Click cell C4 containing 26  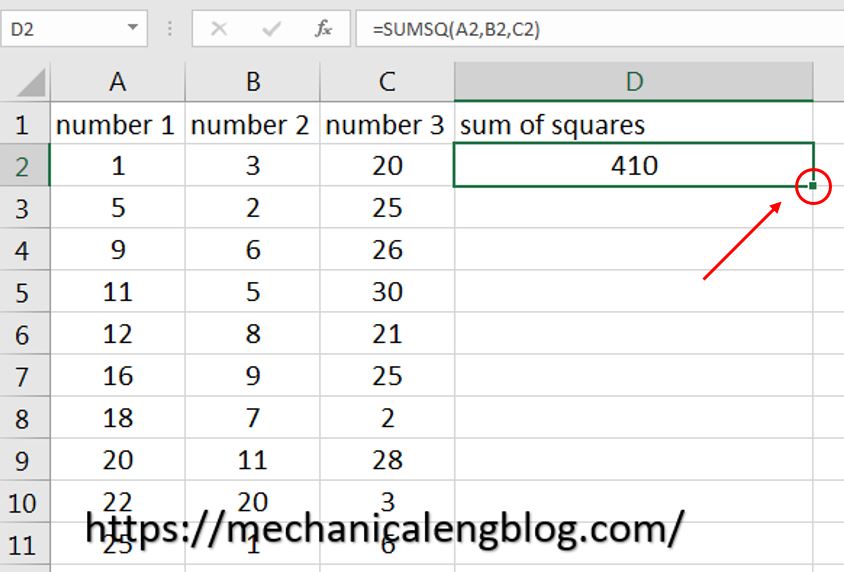tap(387, 249)
